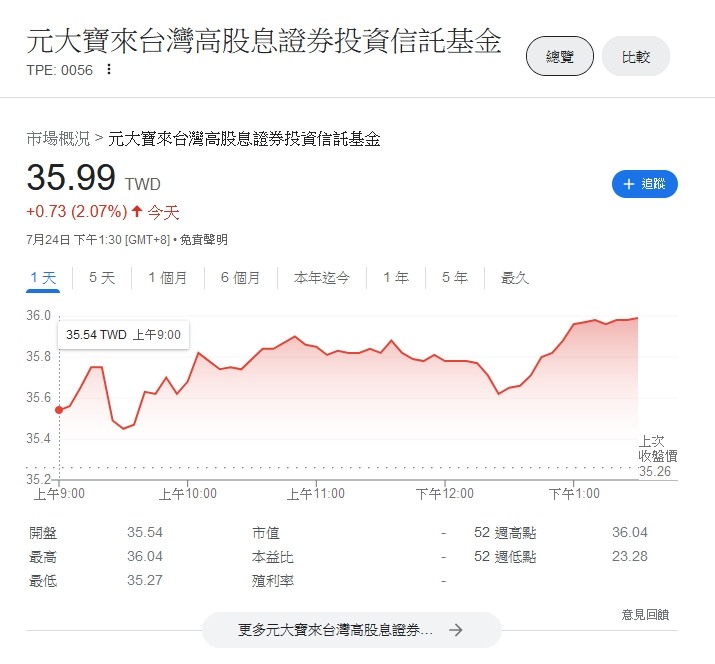Switch chart range to 本年迄今
Screen dimensions: 715x664
click(x=321, y=277)
